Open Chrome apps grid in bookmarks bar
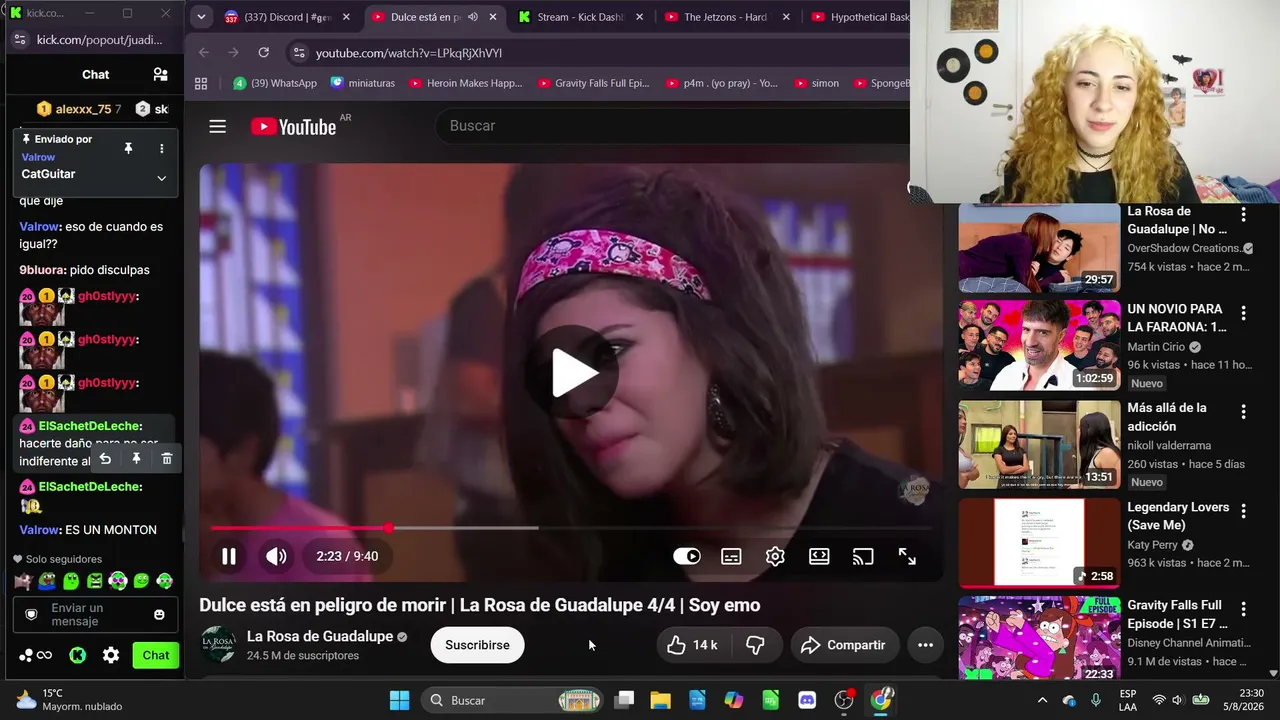 click(201, 83)
